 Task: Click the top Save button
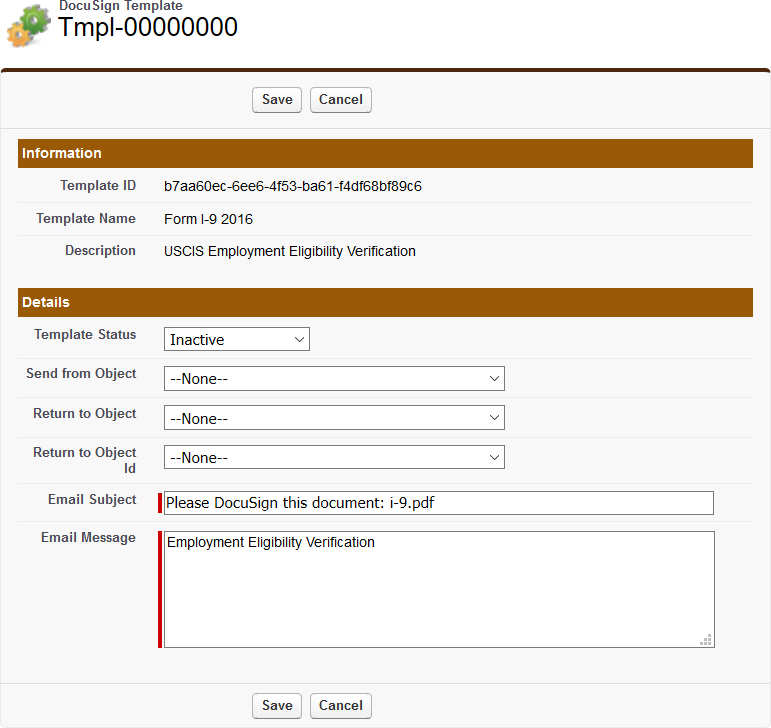pos(277,99)
